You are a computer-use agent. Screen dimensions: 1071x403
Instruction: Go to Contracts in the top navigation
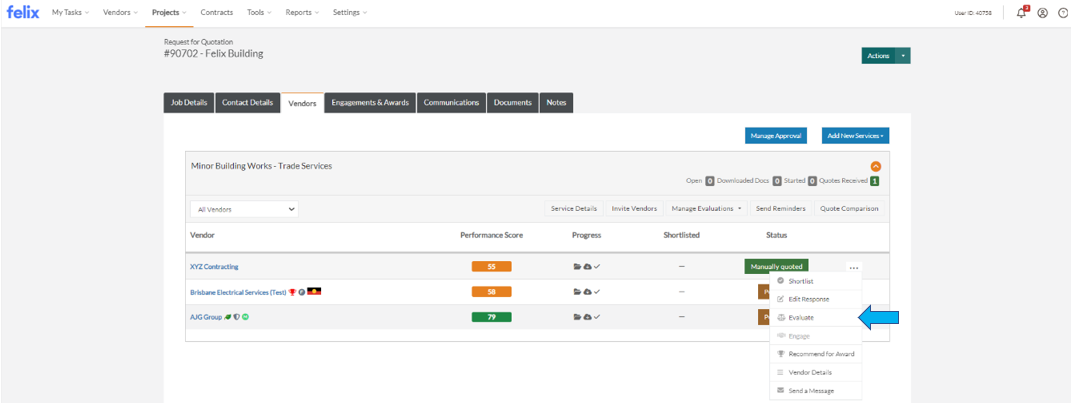(217, 12)
